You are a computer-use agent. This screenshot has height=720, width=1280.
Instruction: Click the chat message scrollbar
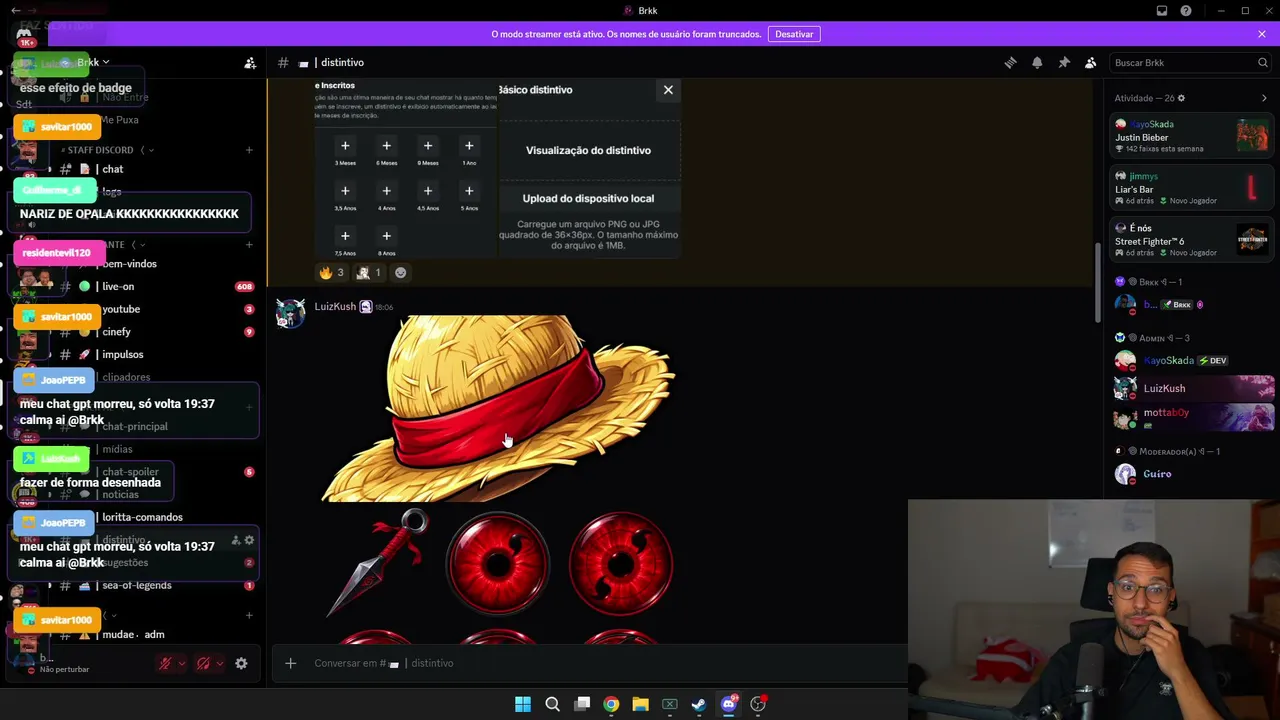1097,285
